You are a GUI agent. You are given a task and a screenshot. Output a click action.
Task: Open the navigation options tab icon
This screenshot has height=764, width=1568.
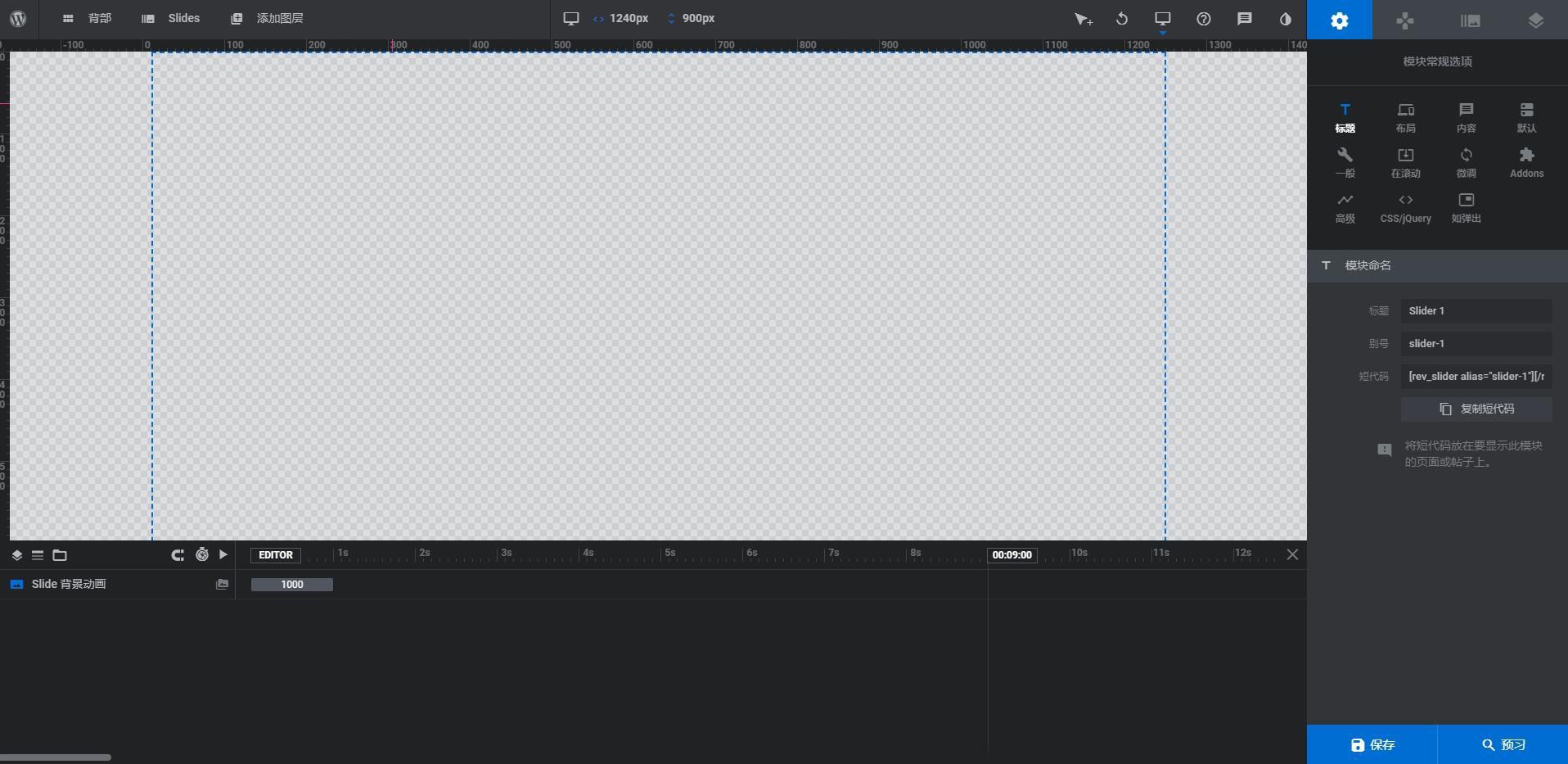coord(1404,20)
